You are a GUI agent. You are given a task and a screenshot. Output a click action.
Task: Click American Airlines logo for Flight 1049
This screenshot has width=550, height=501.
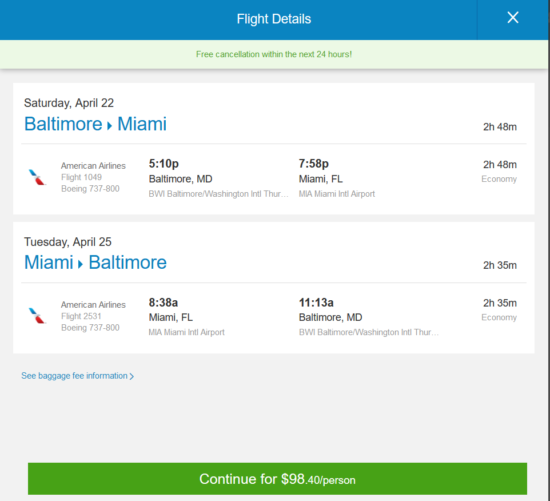(37, 177)
